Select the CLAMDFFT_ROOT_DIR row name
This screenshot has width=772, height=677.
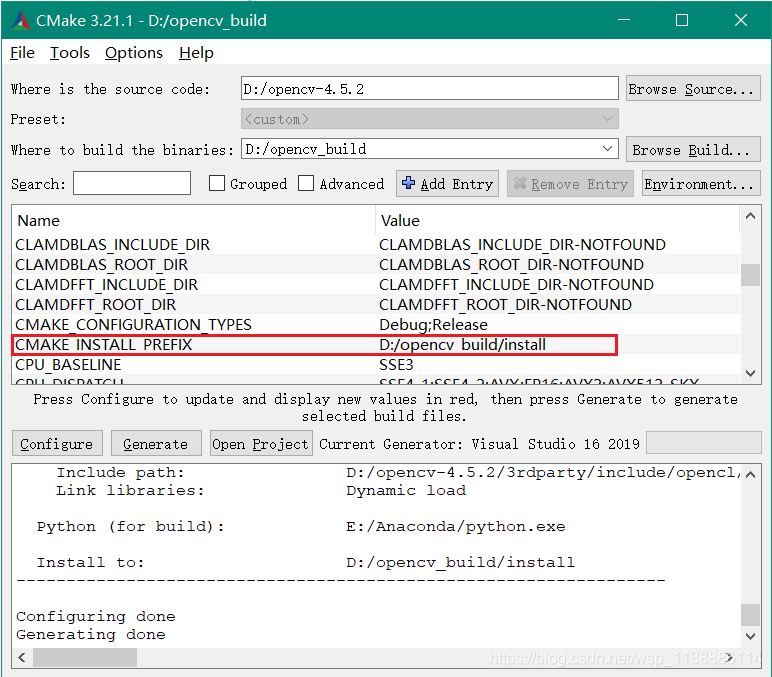pyautogui.click(x=96, y=305)
